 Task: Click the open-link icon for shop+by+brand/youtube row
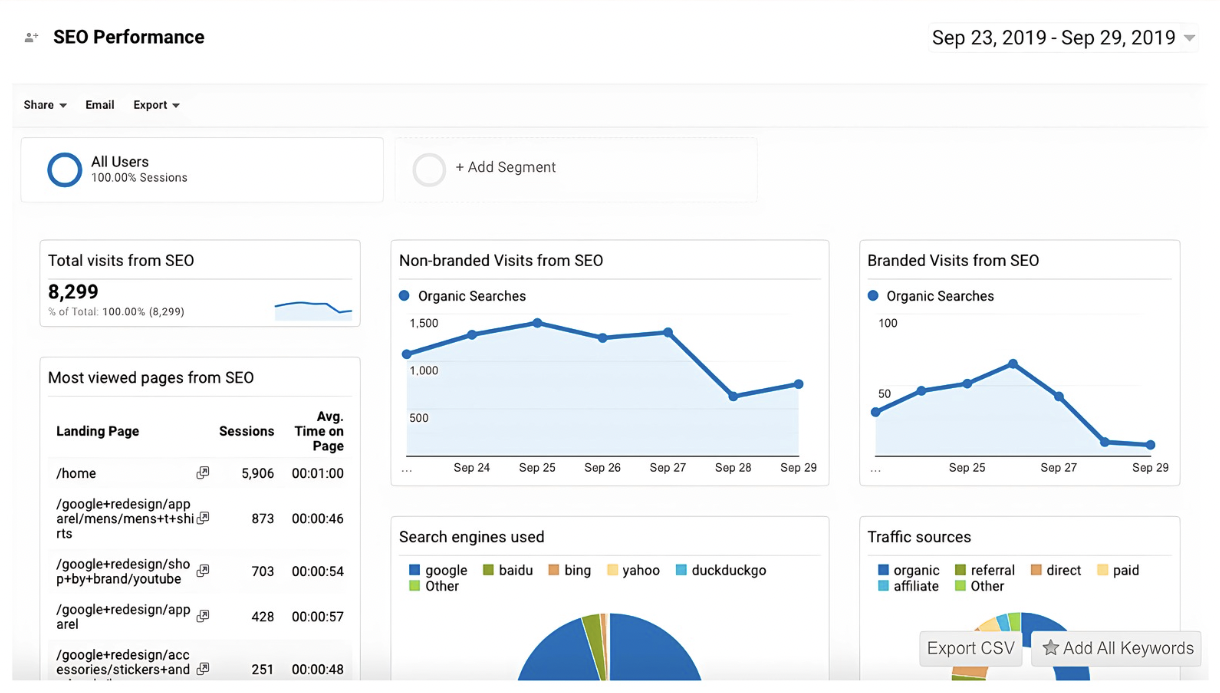(x=203, y=570)
